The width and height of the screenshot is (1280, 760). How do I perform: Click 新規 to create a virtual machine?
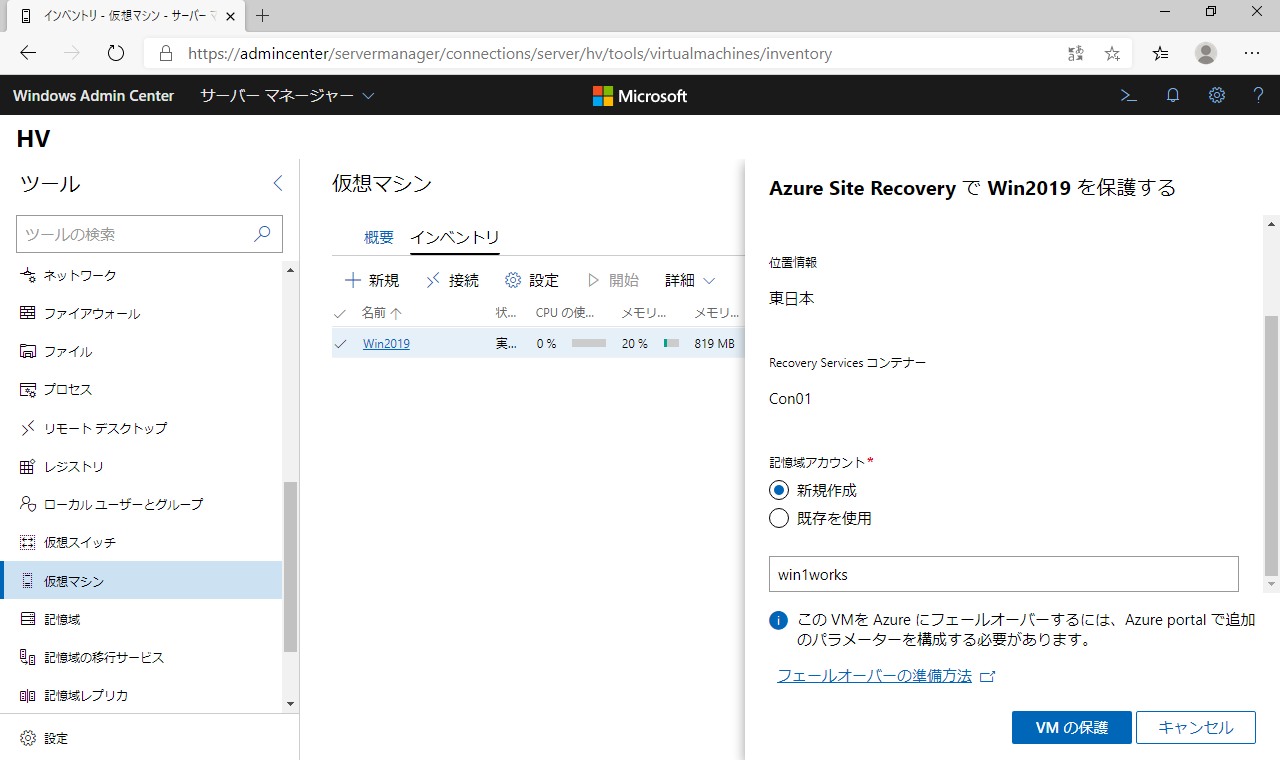[x=372, y=281]
